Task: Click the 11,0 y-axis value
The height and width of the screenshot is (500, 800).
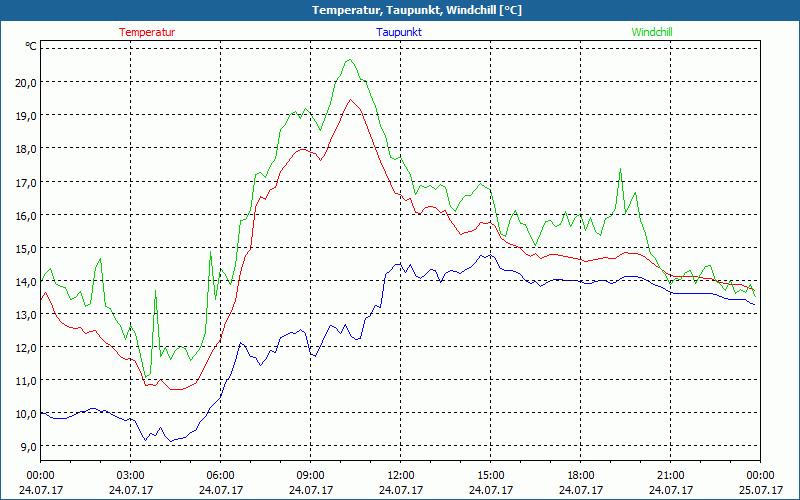Action: pyautogui.click(x=26, y=381)
